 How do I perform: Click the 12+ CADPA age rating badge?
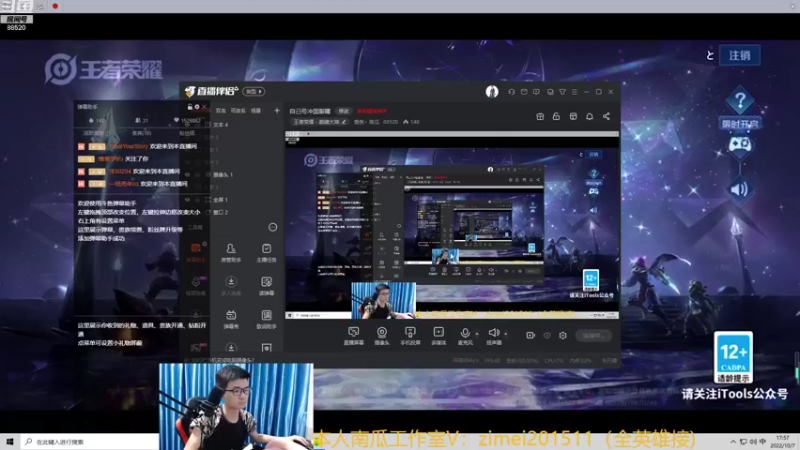coord(733,357)
